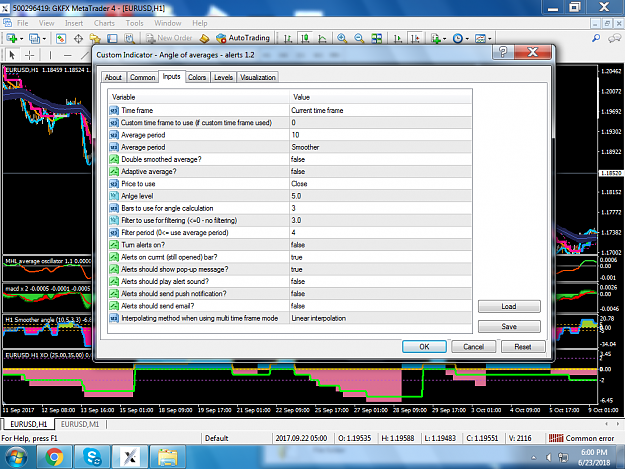Open the File menu
The height and width of the screenshot is (469, 625).
(22, 23)
